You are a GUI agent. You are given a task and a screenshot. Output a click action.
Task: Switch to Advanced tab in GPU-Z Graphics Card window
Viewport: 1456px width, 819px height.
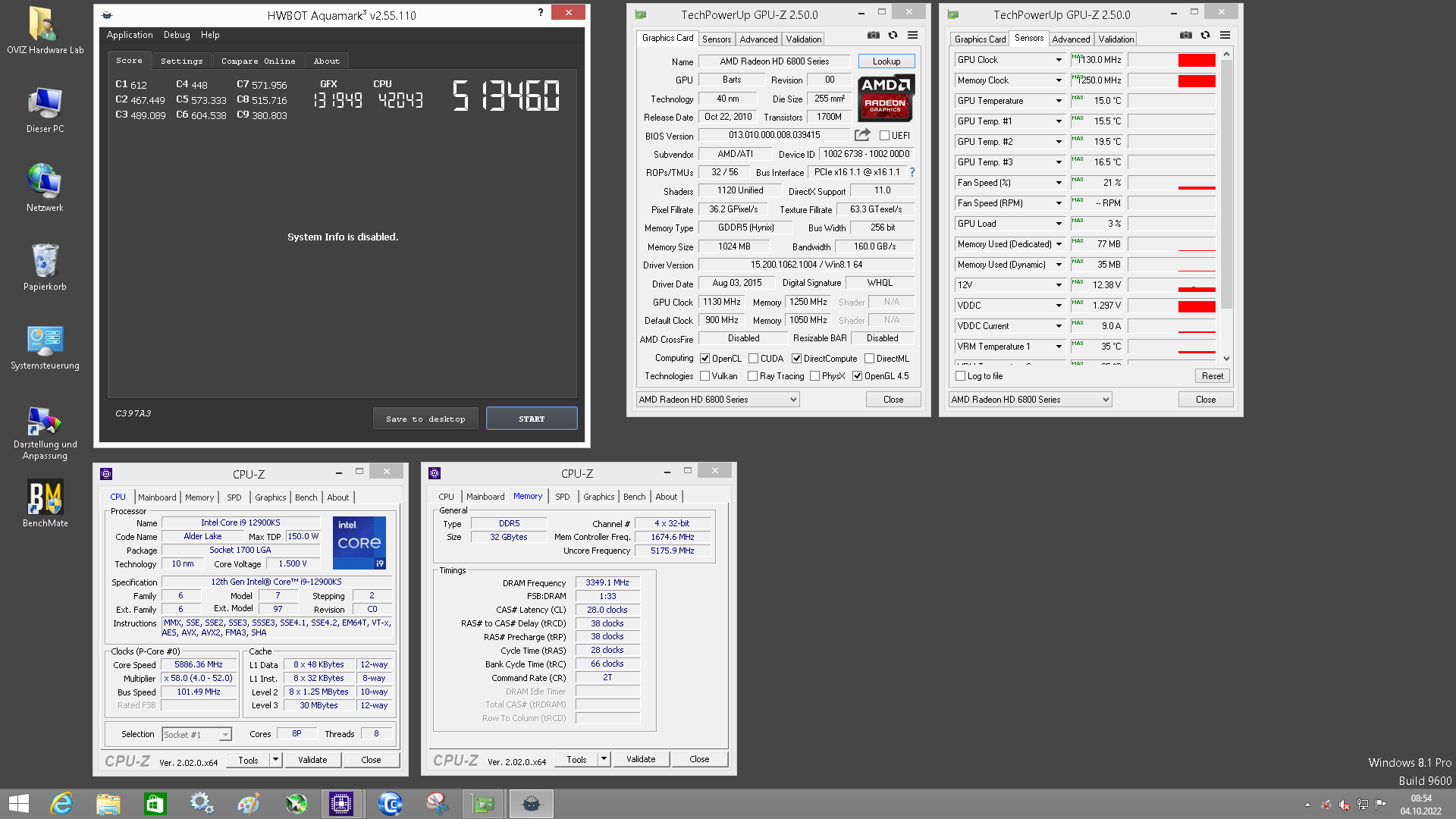coord(758,39)
